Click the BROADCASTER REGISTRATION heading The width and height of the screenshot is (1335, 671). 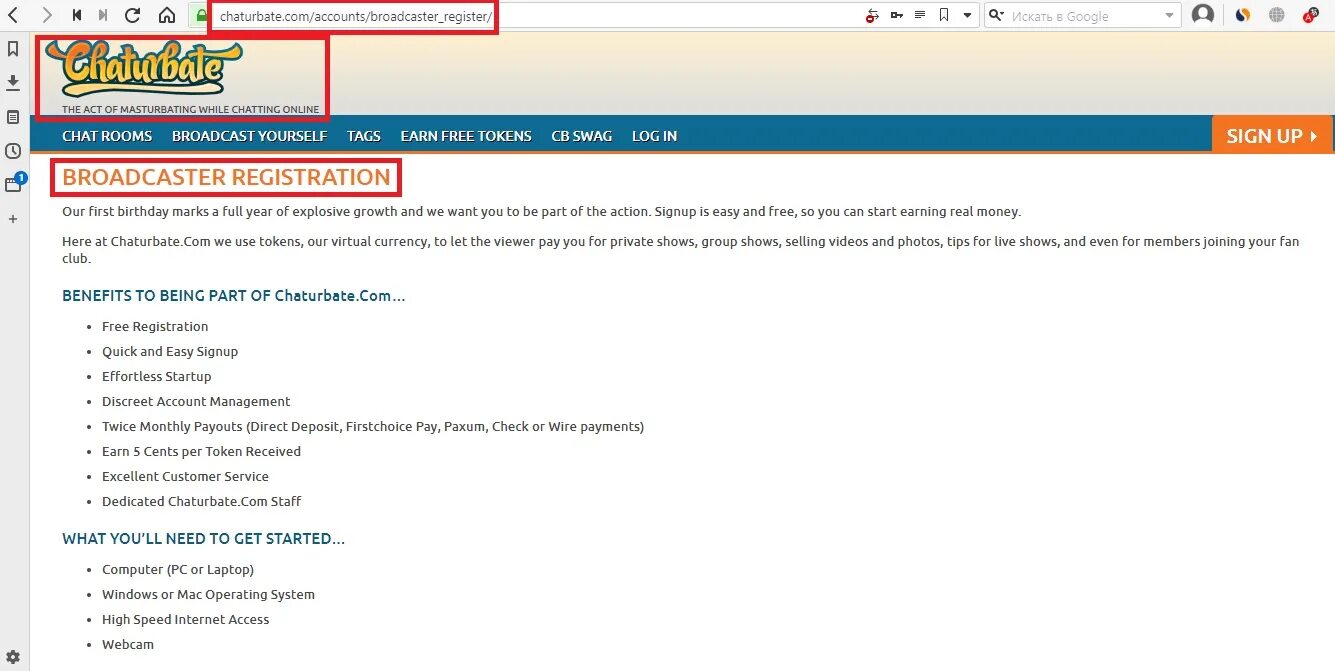coord(226,177)
